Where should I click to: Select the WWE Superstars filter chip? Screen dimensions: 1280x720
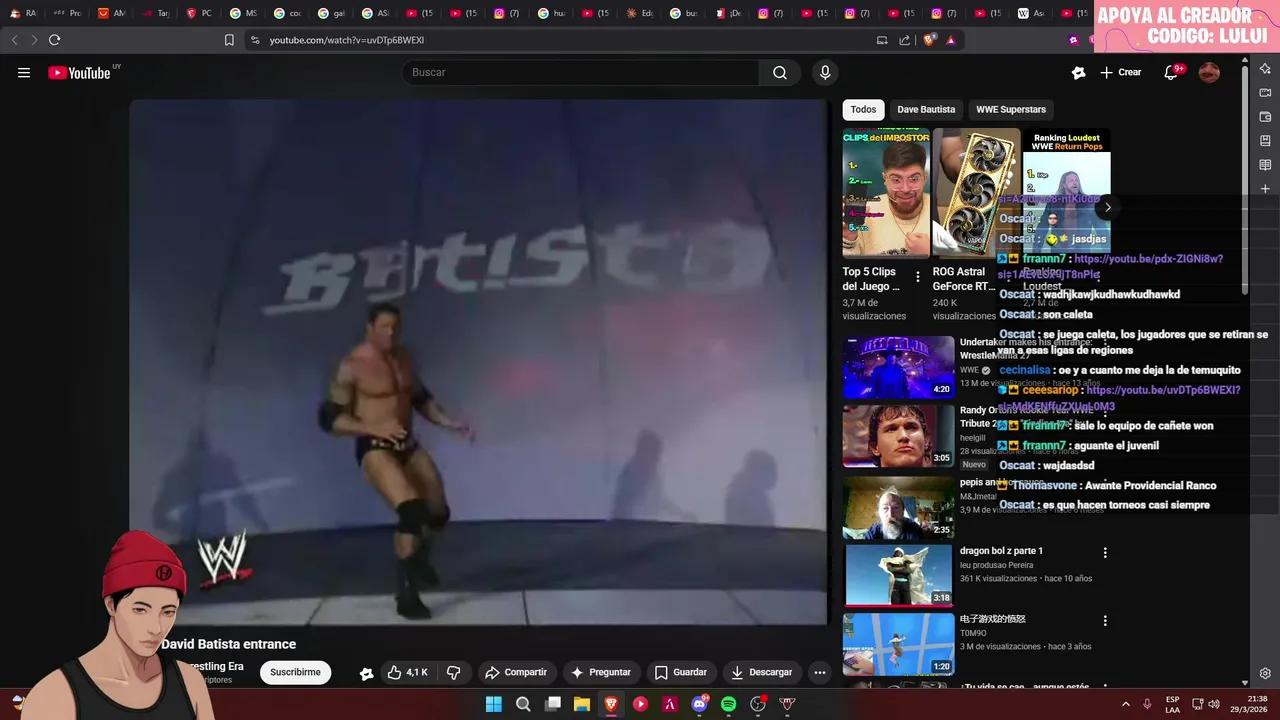click(1011, 110)
